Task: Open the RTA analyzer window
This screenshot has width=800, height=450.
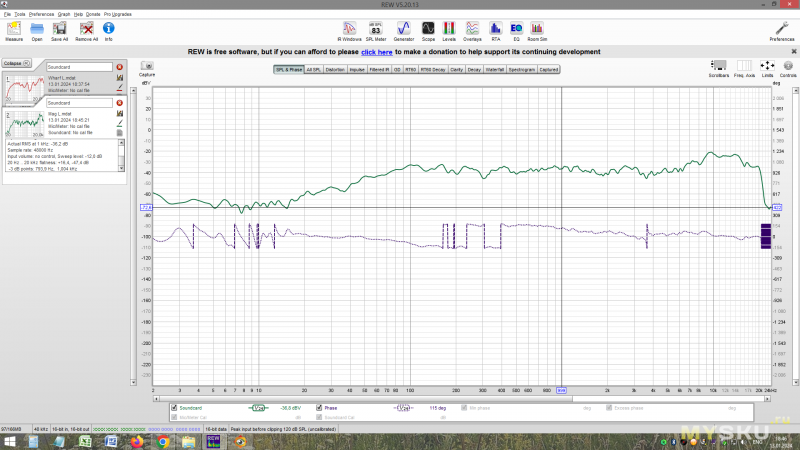Action: (495, 29)
